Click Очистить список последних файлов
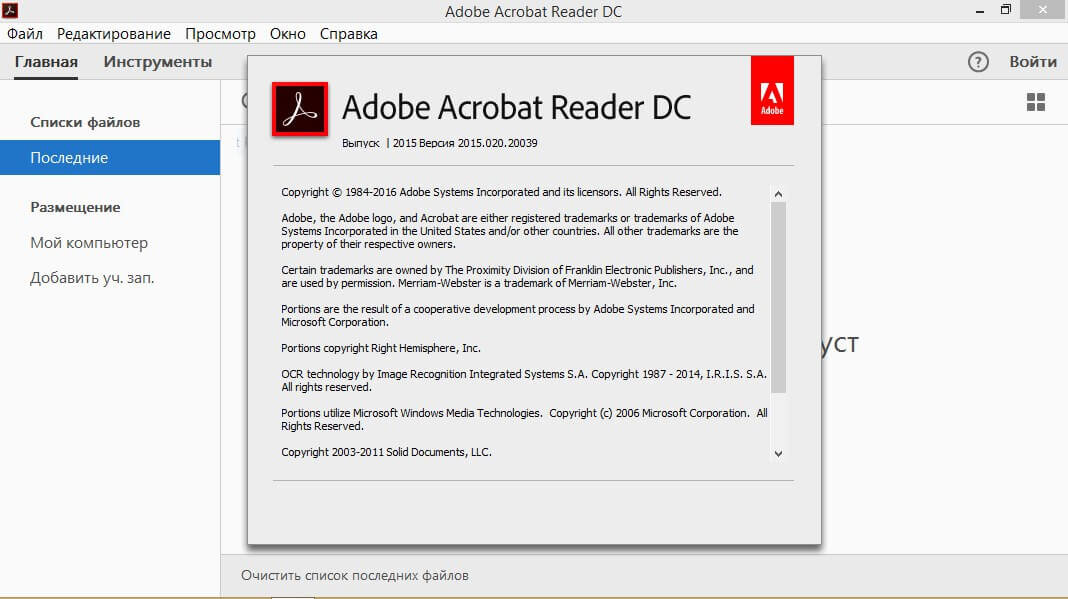This screenshot has height=599, width=1068. 355,575
